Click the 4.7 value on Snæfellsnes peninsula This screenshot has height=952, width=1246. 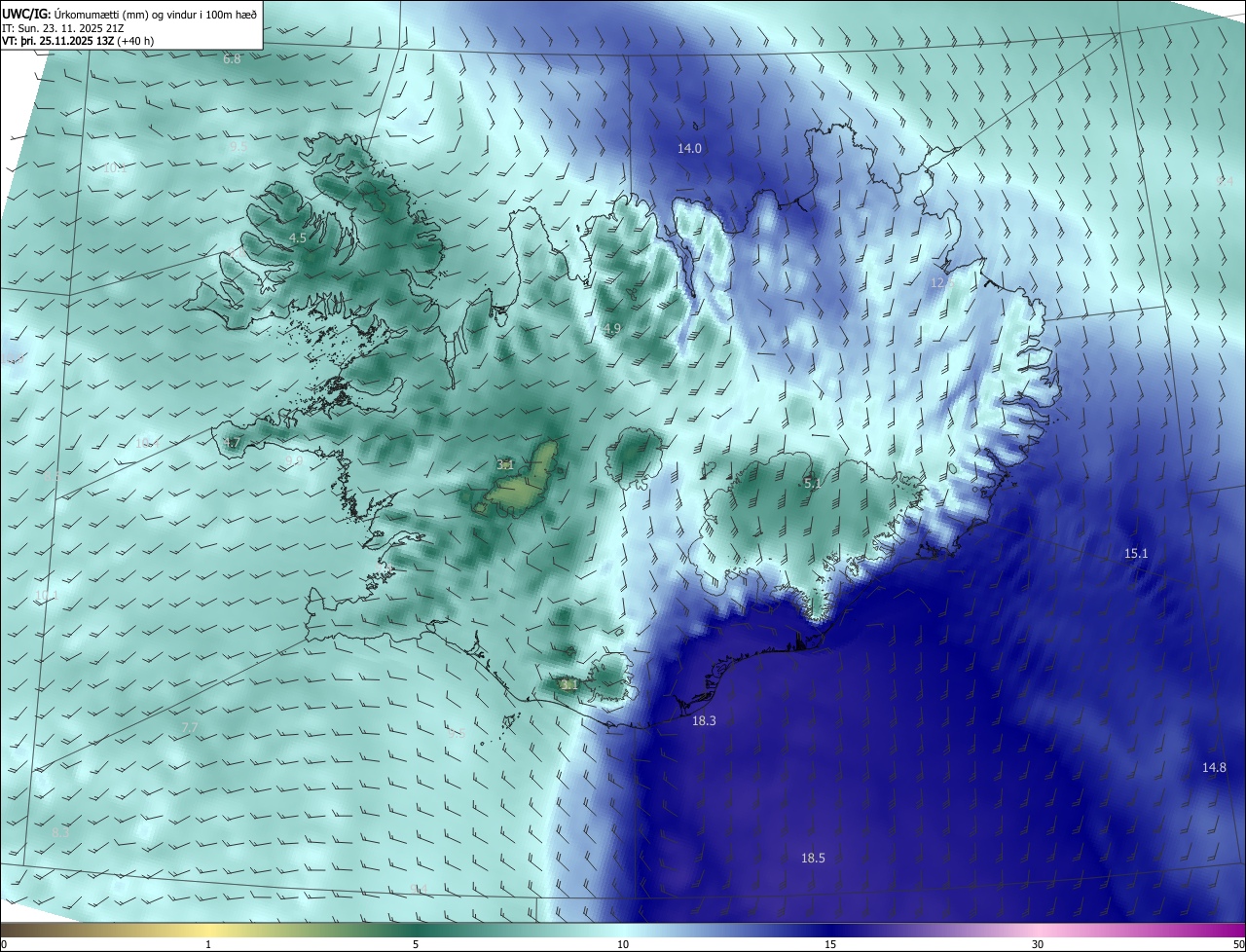tap(231, 443)
